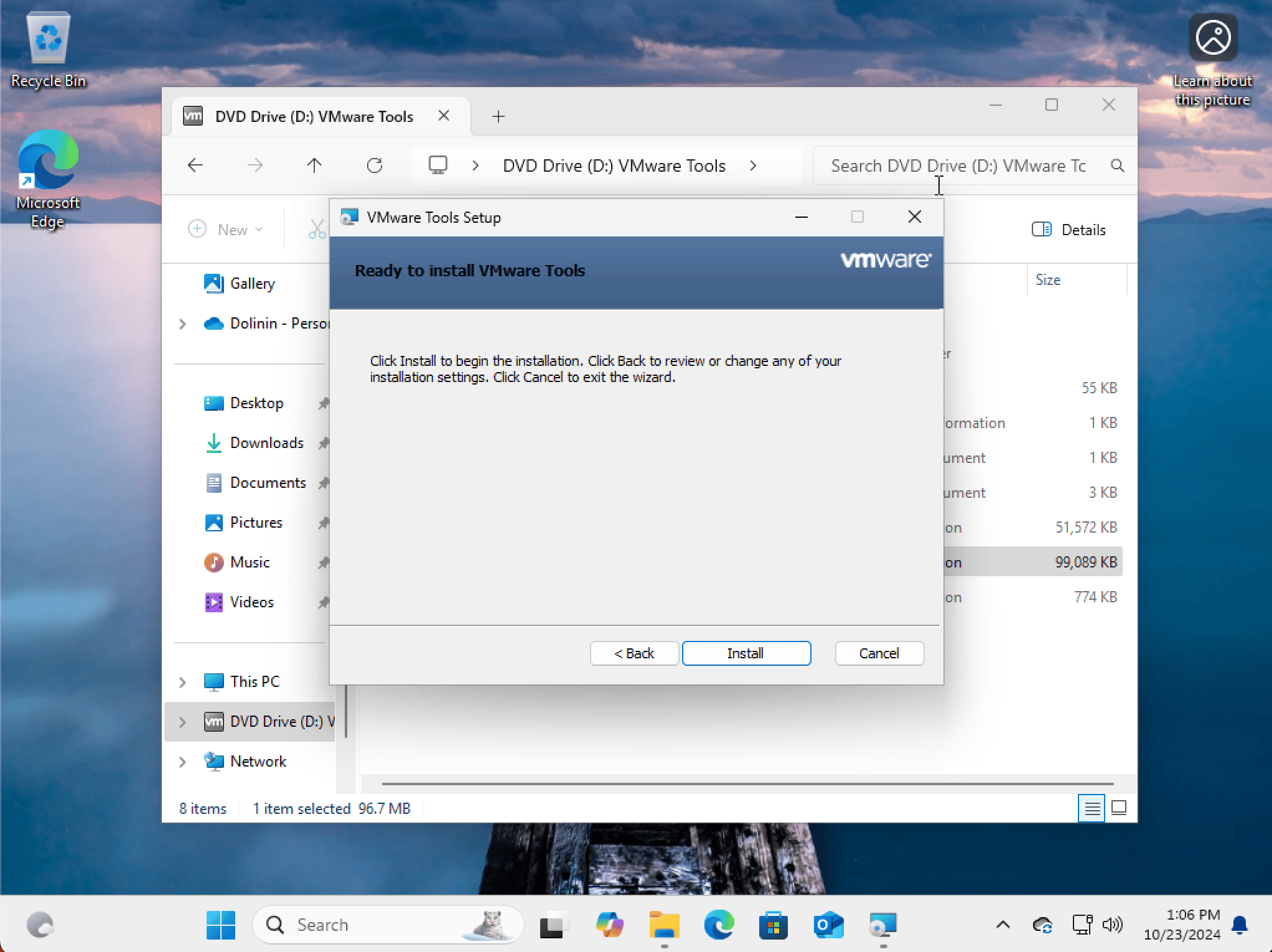1272x952 pixels.
Task: Click the Search DVD Drive input field
Action: click(958, 166)
